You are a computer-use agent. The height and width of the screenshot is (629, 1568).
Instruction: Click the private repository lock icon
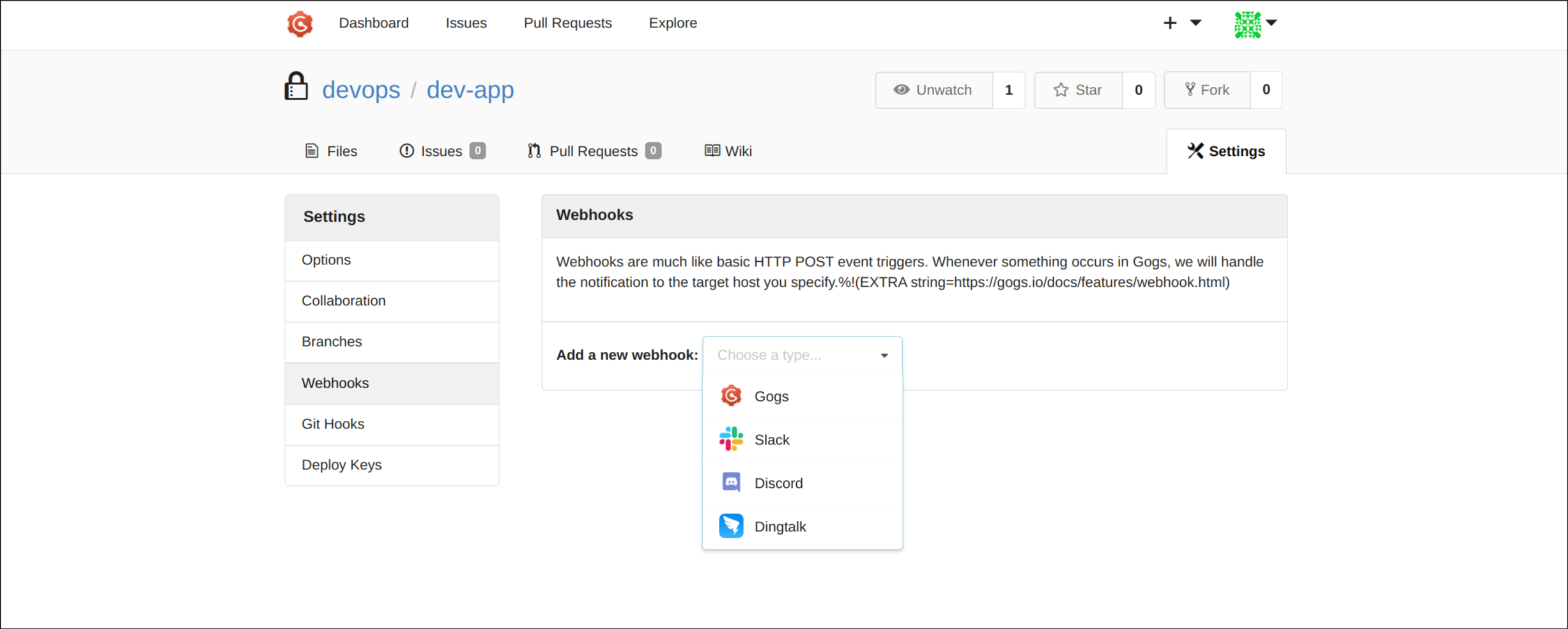296,86
